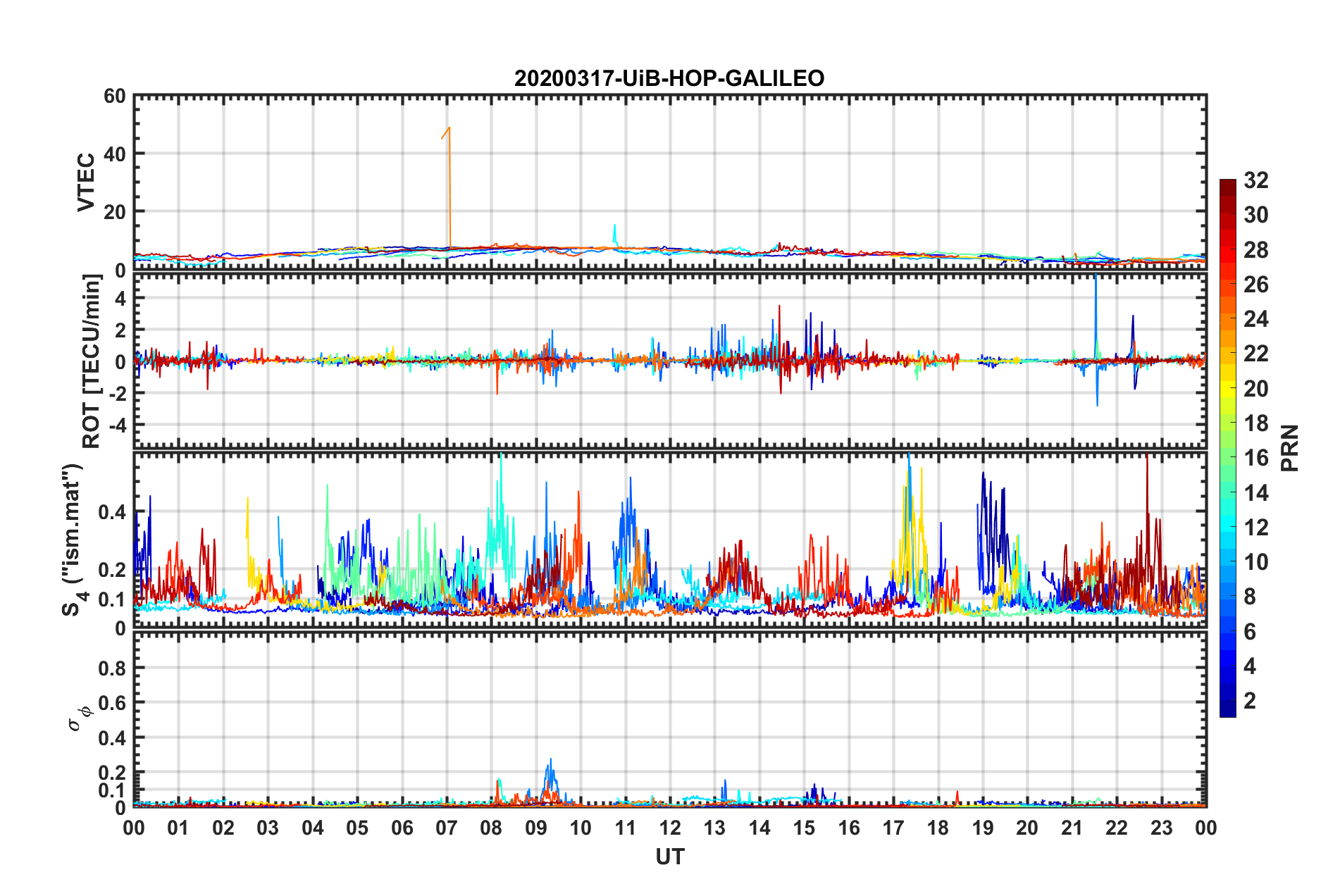Select the "15" hour tick on the UT axis
This screenshot has width=1340, height=896.
coord(804,828)
